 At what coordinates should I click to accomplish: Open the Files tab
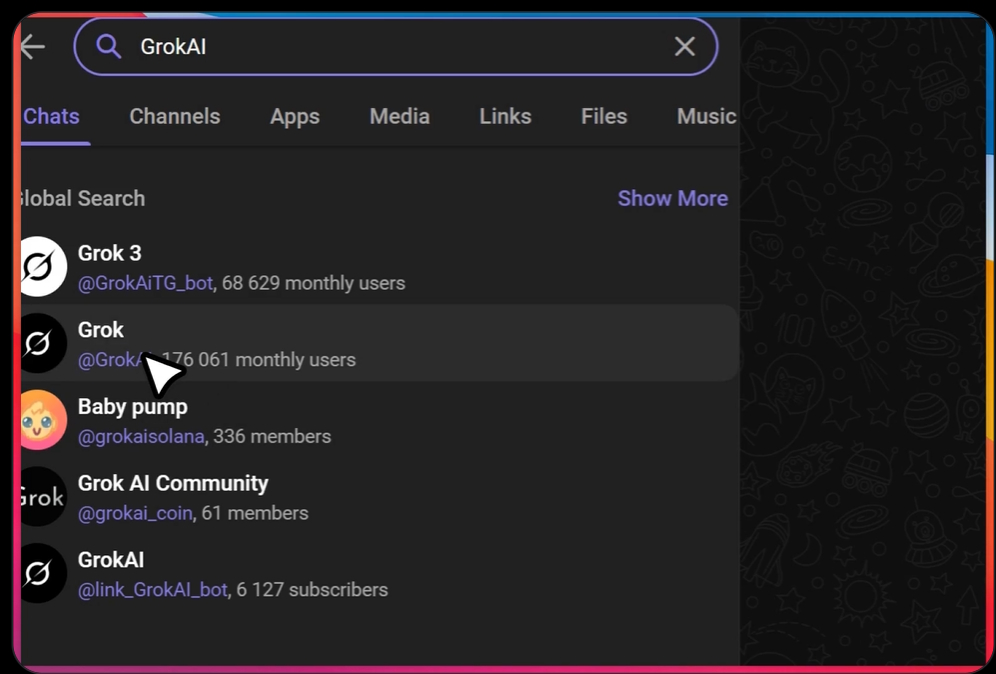tap(604, 116)
